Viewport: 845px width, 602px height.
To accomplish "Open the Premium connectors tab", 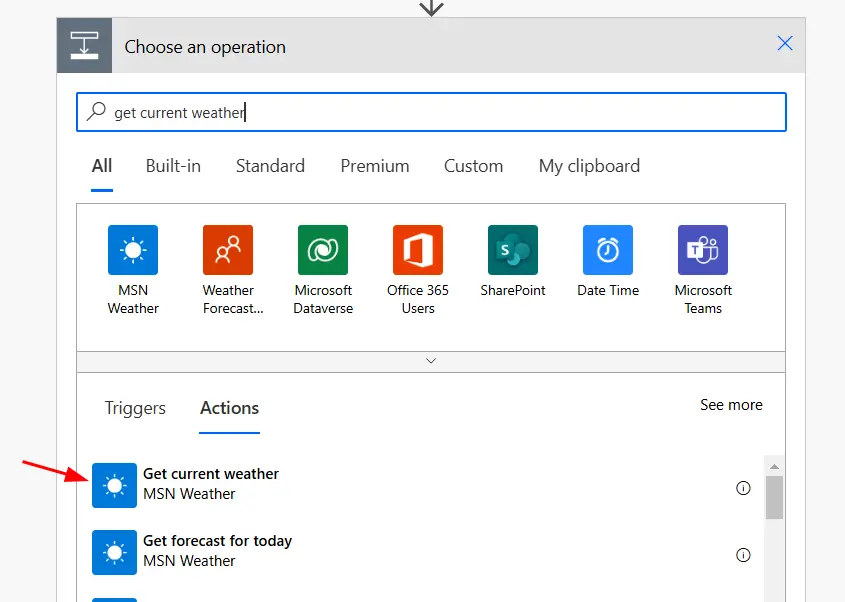I will point(375,166).
